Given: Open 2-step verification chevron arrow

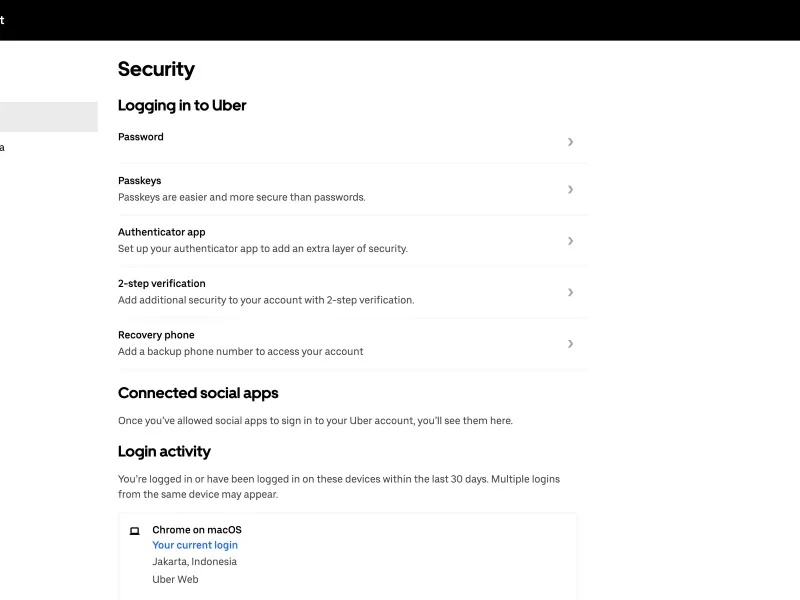Looking at the screenshot, I should 570,292.
